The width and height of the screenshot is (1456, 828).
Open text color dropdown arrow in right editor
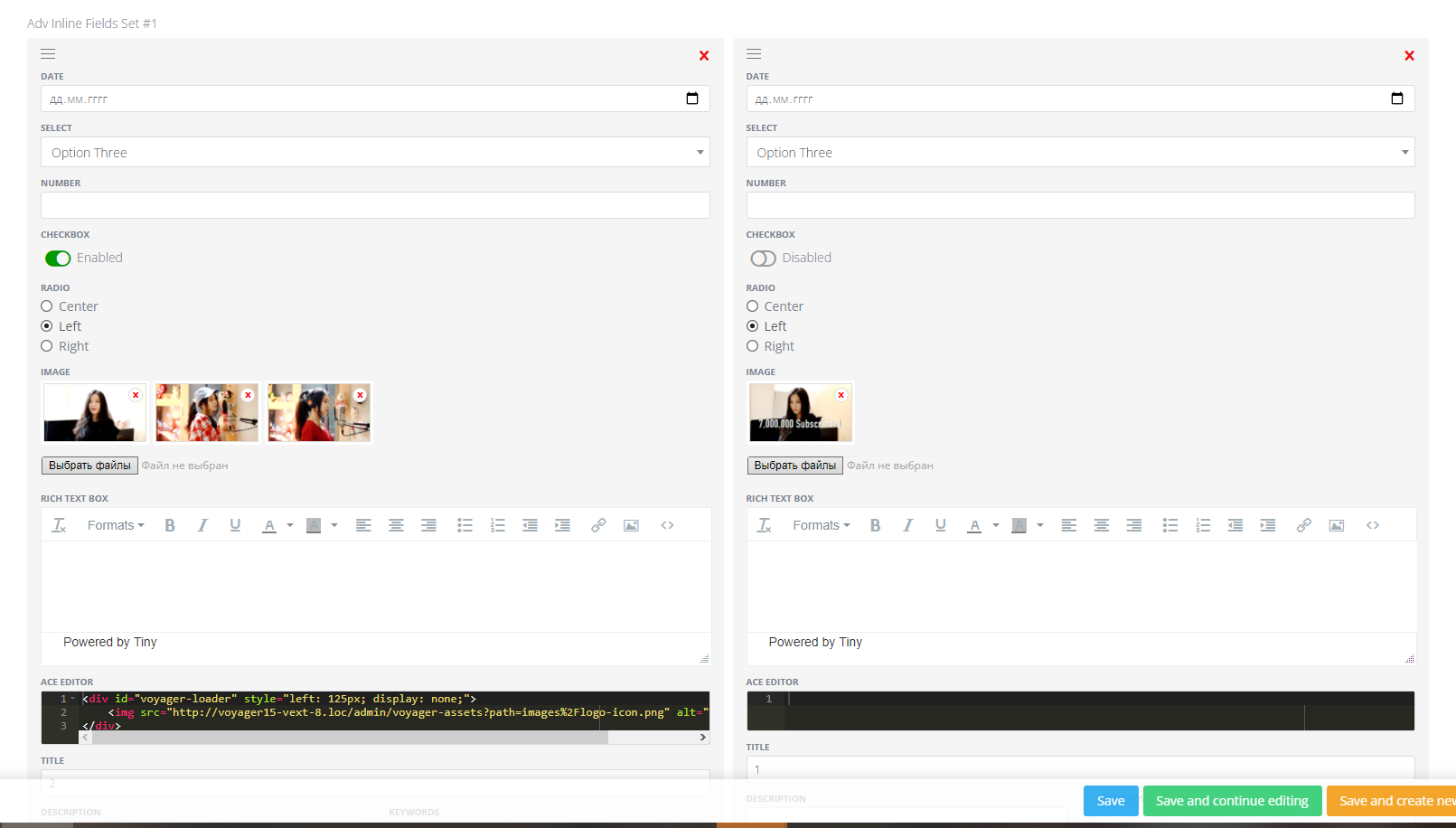pyautogui.click(x=996, y=525)
